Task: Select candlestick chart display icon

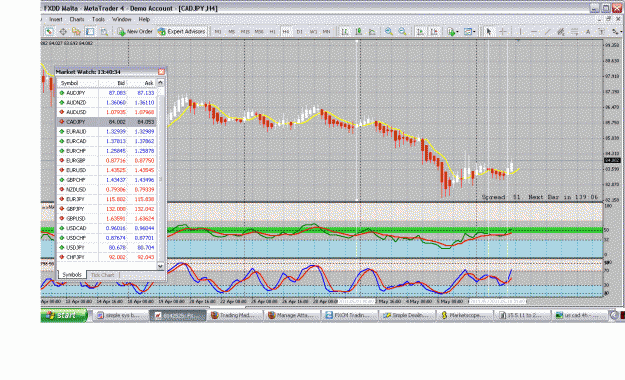Action: click(358, 32)
